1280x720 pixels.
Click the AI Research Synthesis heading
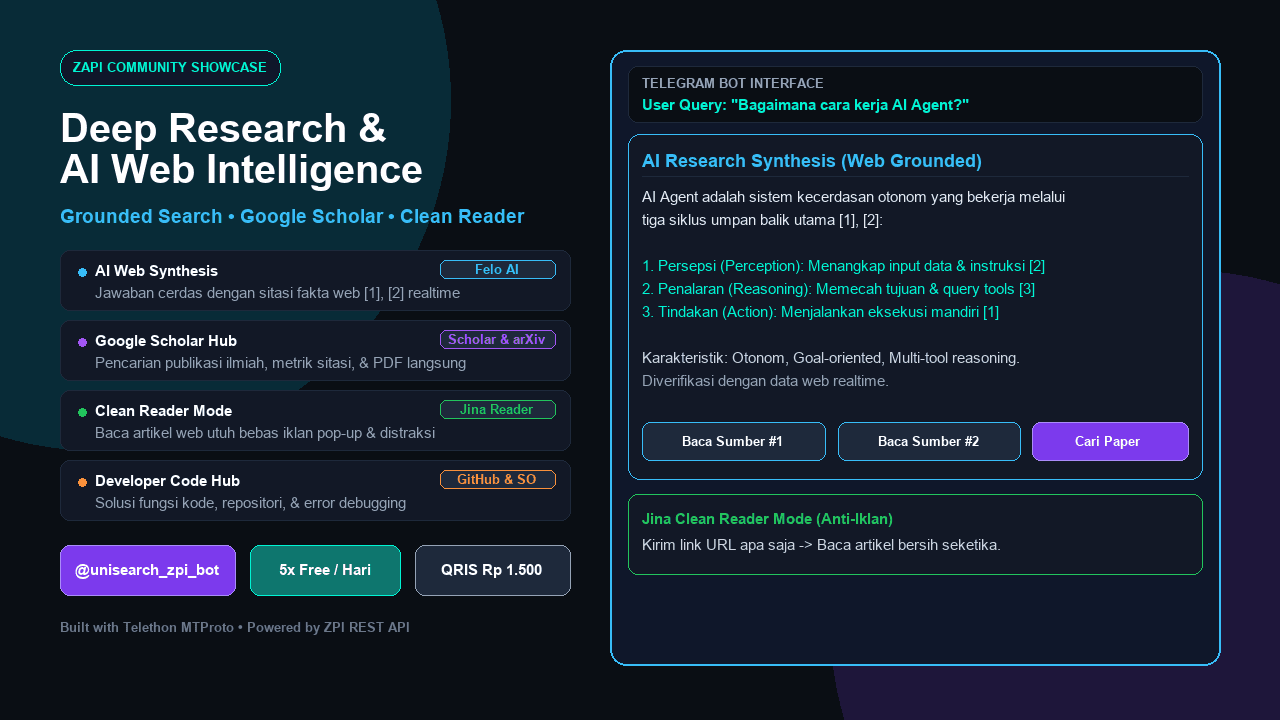[x=812, y=161]
